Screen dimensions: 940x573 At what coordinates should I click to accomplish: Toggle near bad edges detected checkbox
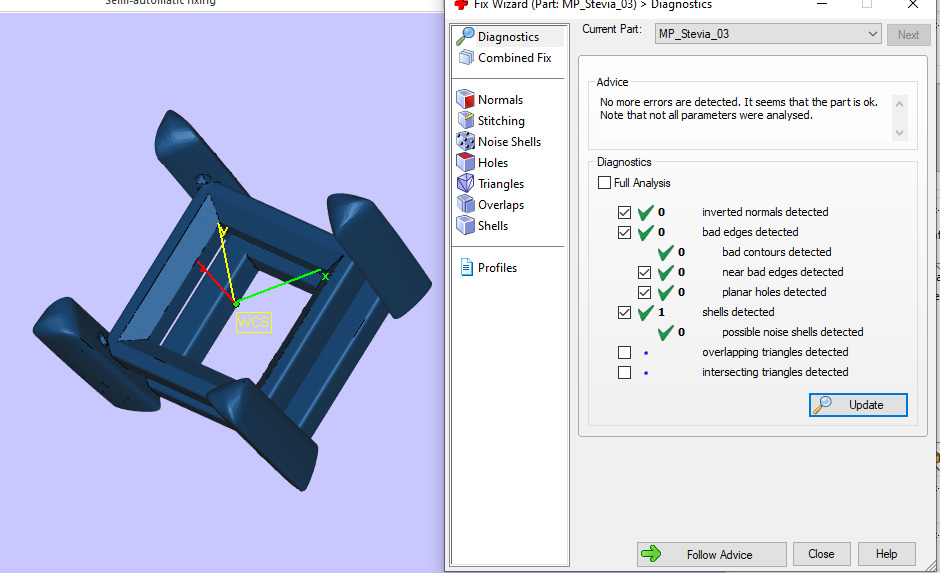point(644,273)
